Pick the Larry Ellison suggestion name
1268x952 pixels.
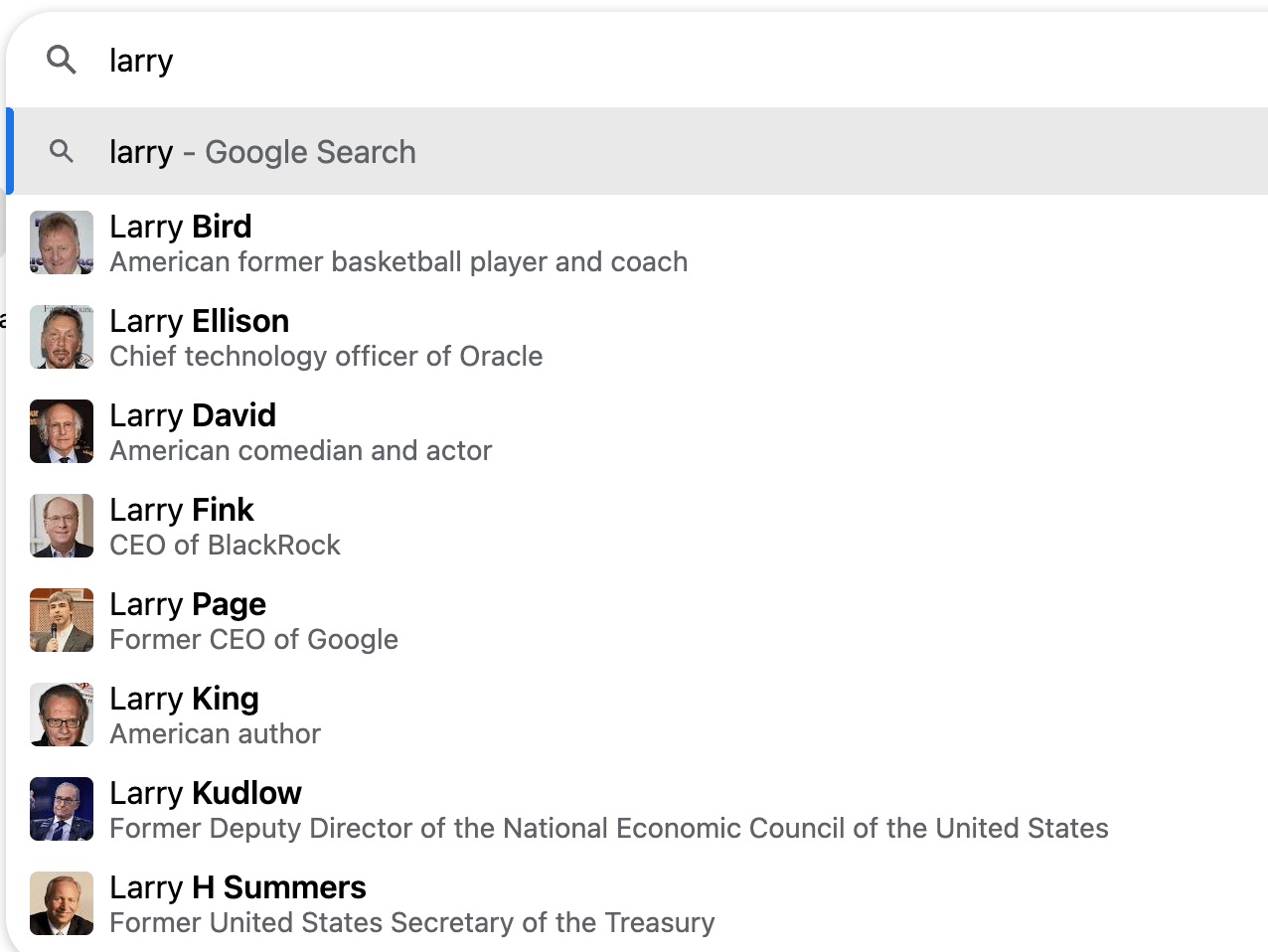click(199, 321)
